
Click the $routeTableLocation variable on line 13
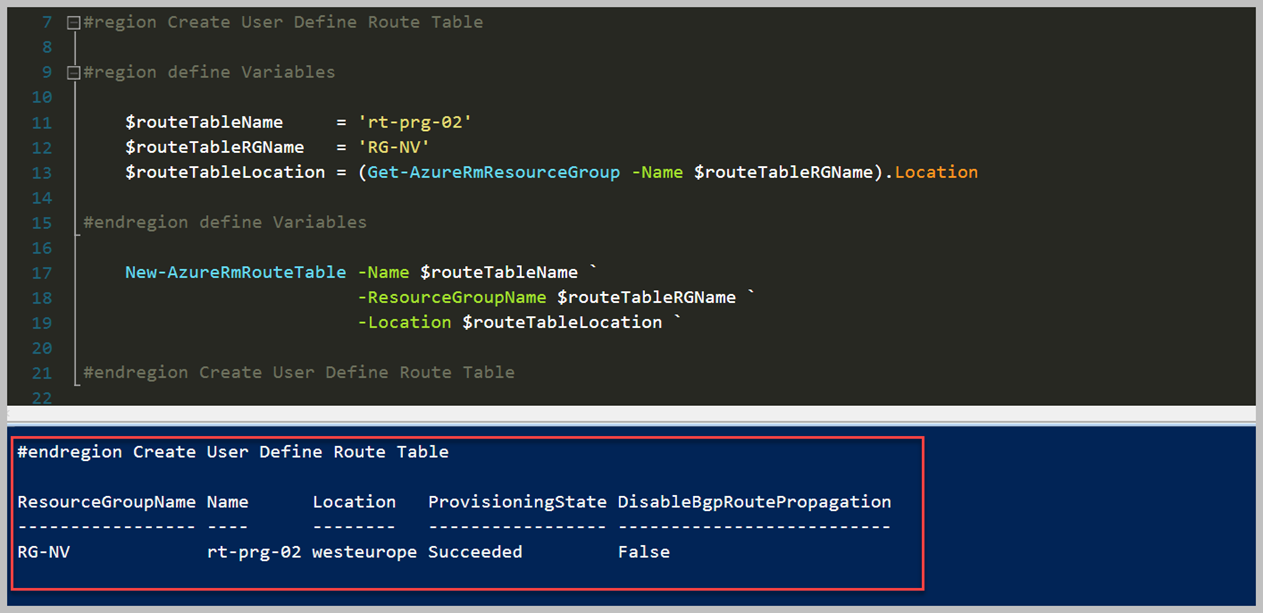[224, 172]
